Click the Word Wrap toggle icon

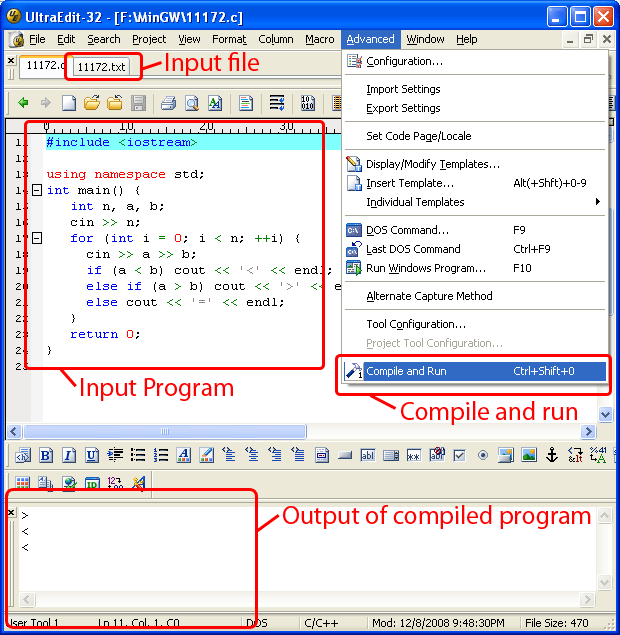pos(277,103)
